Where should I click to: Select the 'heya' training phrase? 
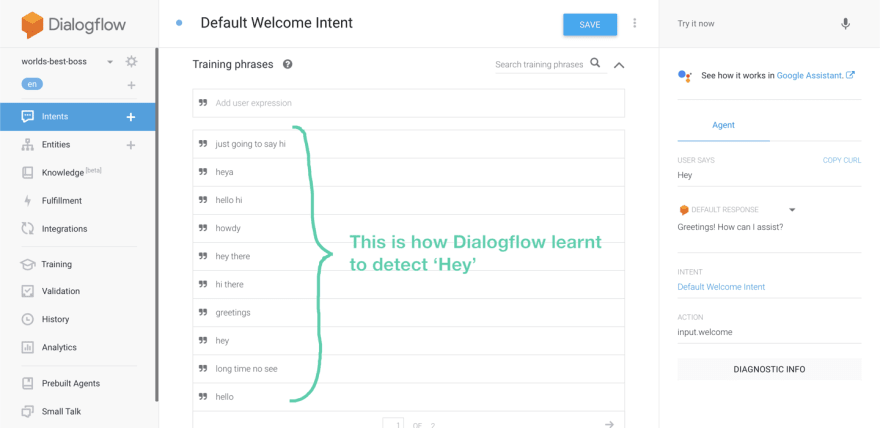[x=409, y=172]
